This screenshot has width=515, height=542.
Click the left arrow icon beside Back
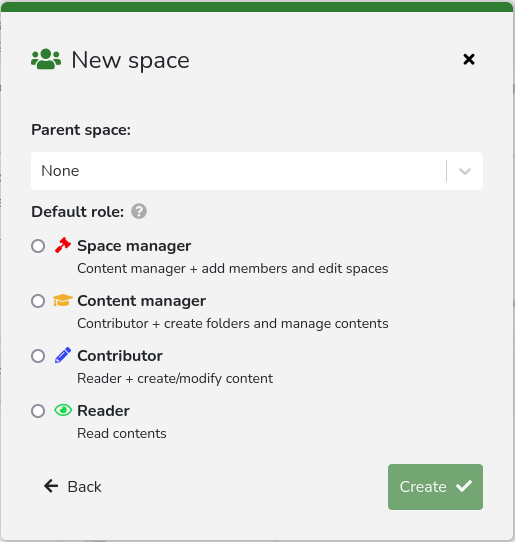pyautogui.click(x=51, y=486)
